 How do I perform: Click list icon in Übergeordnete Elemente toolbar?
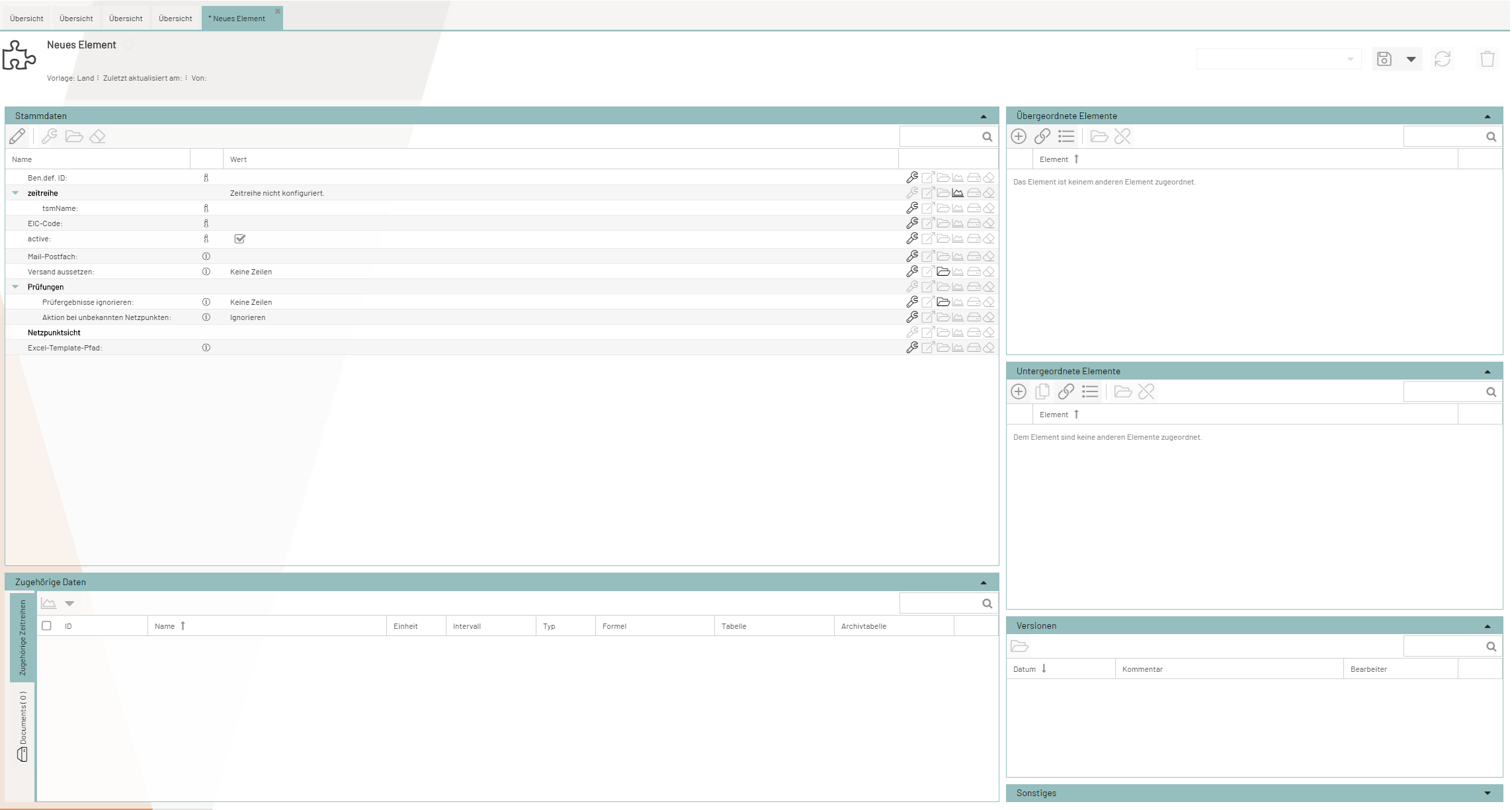(1066, 136)
